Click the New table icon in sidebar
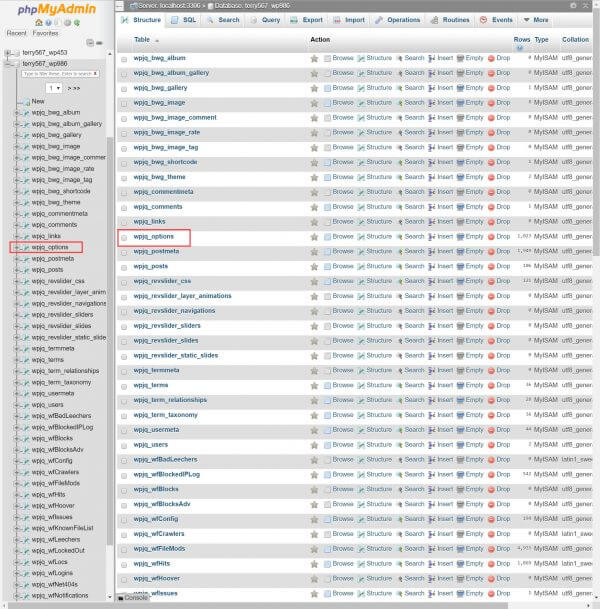This screenshot has height=609, width=600. pos(26,102)
